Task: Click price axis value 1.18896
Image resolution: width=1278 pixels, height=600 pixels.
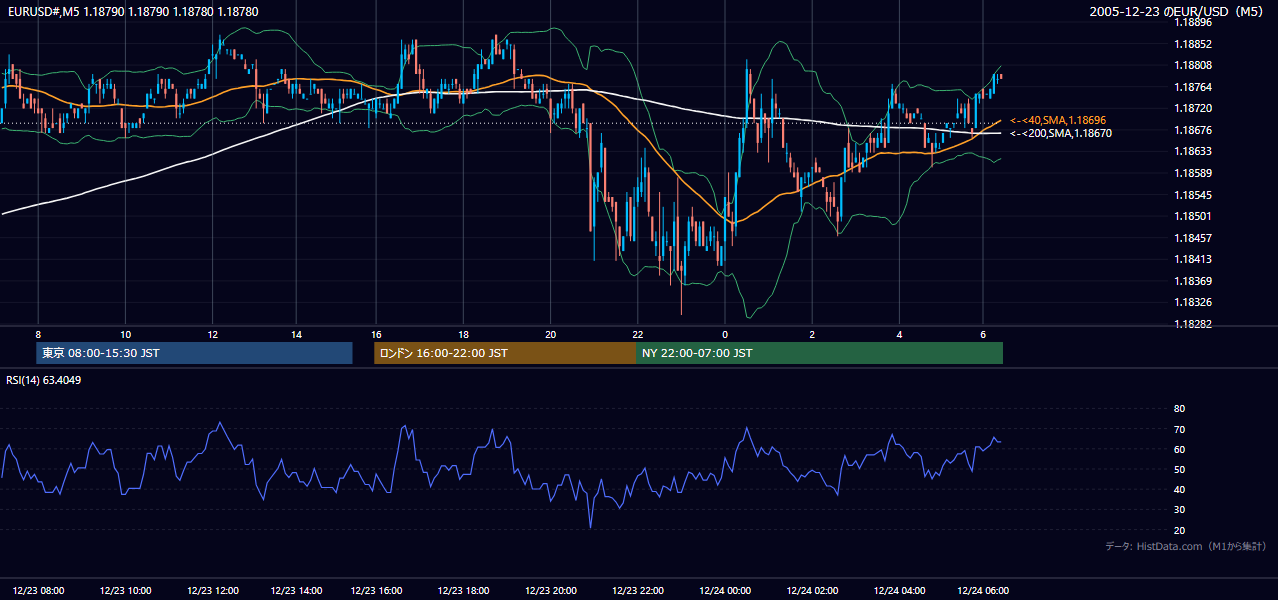Action: (x=1193, y=22)
